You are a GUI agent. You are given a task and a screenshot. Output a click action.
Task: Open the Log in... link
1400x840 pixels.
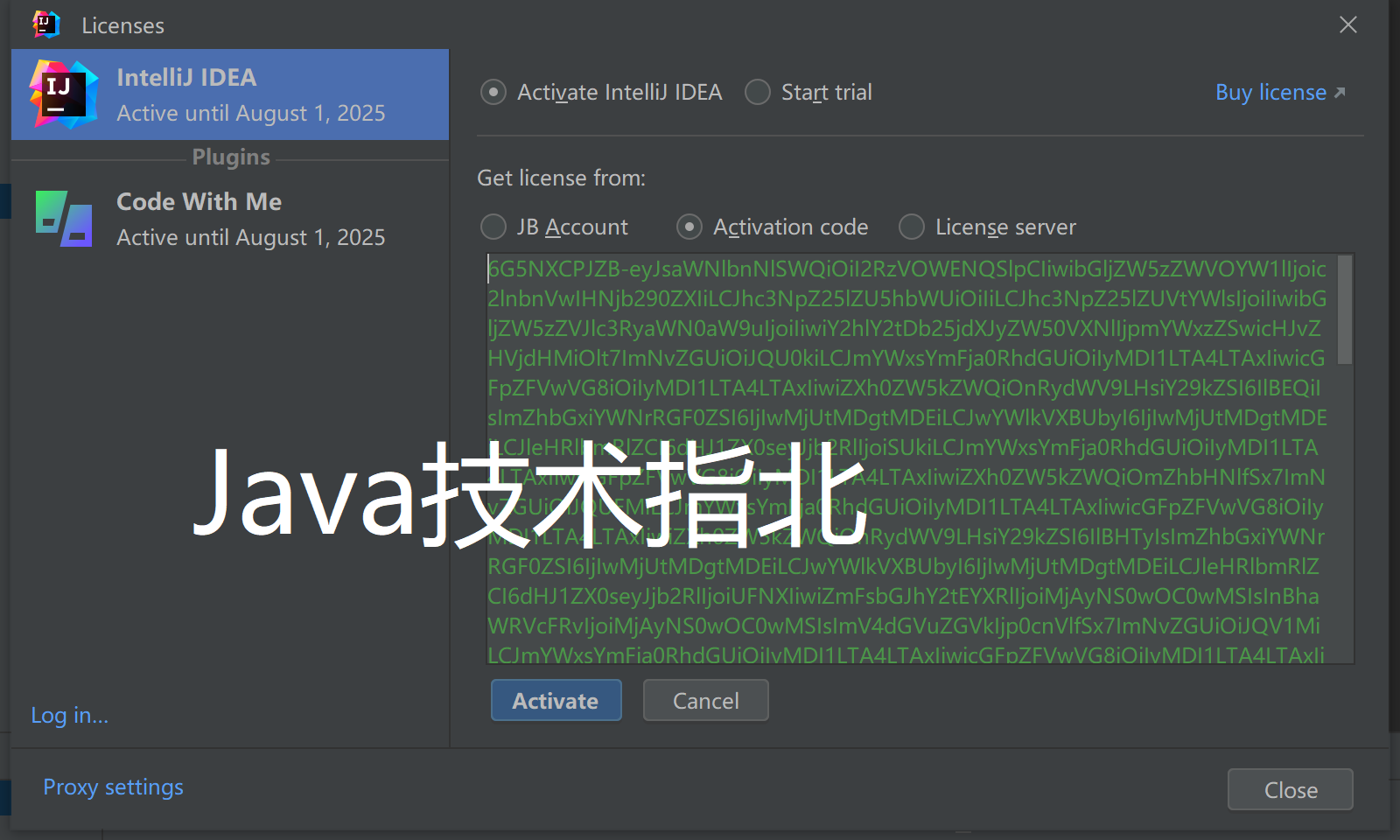[x=70, y=715]
